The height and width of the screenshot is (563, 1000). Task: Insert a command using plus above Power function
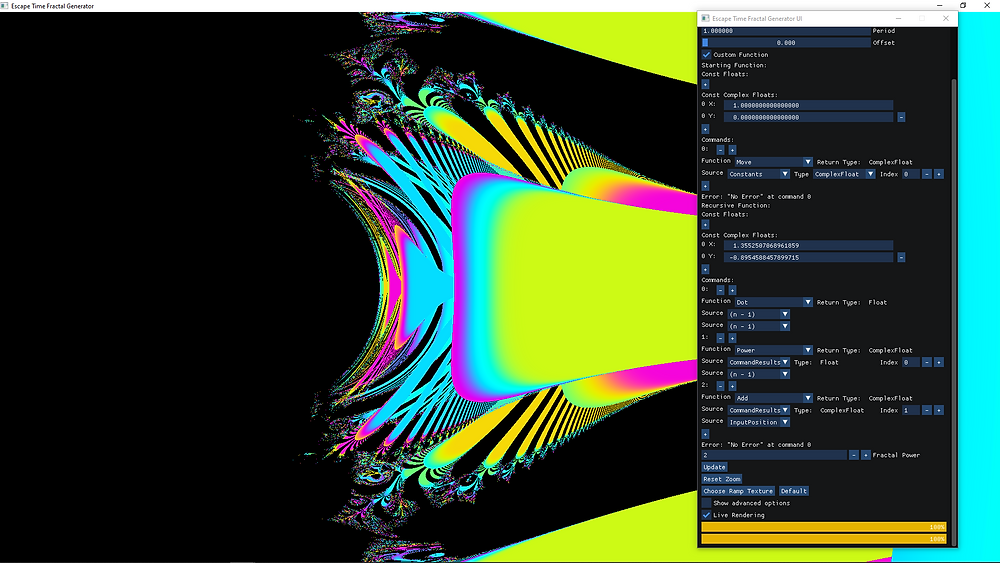[732, 338]
